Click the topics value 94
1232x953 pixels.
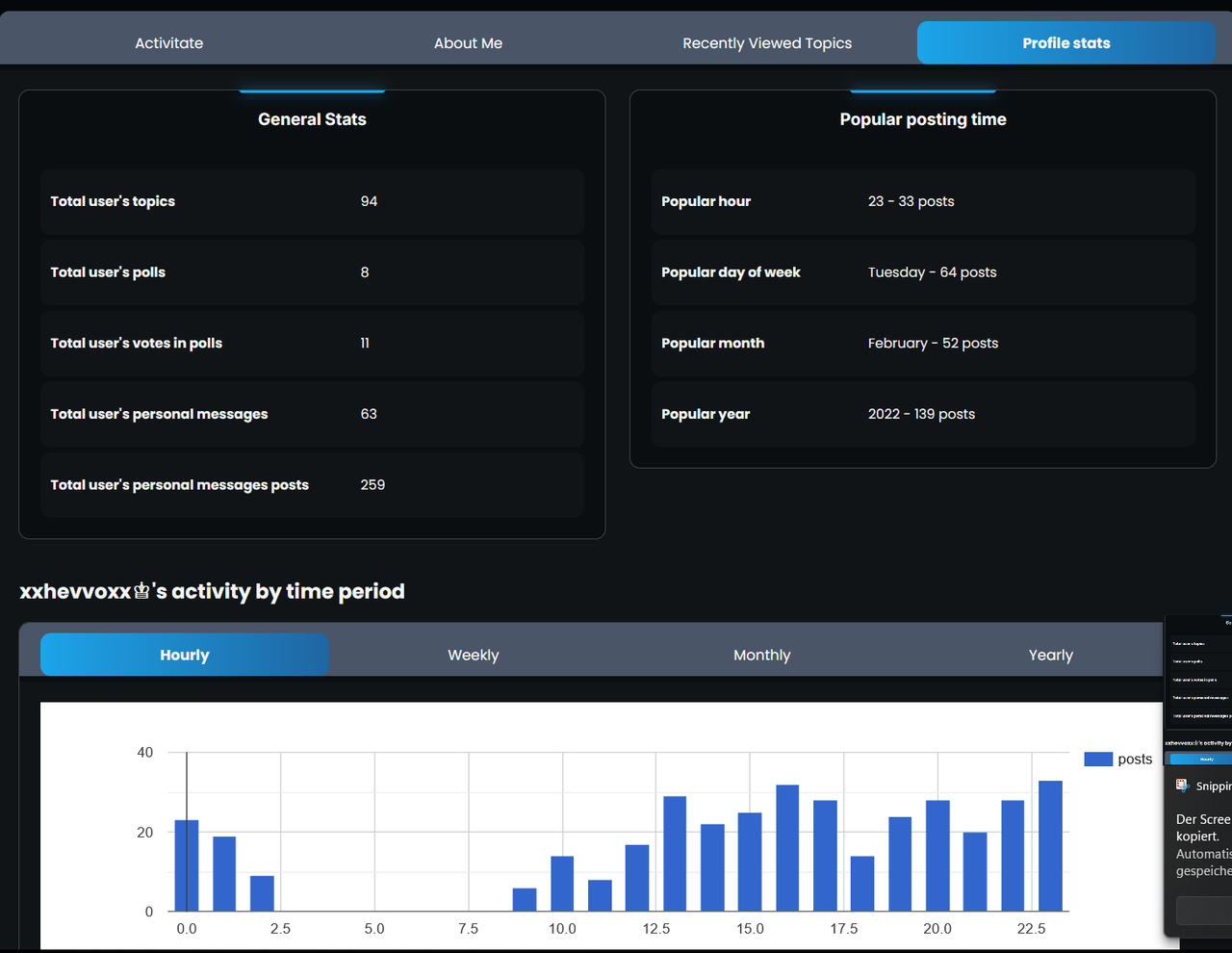point(369,201)
